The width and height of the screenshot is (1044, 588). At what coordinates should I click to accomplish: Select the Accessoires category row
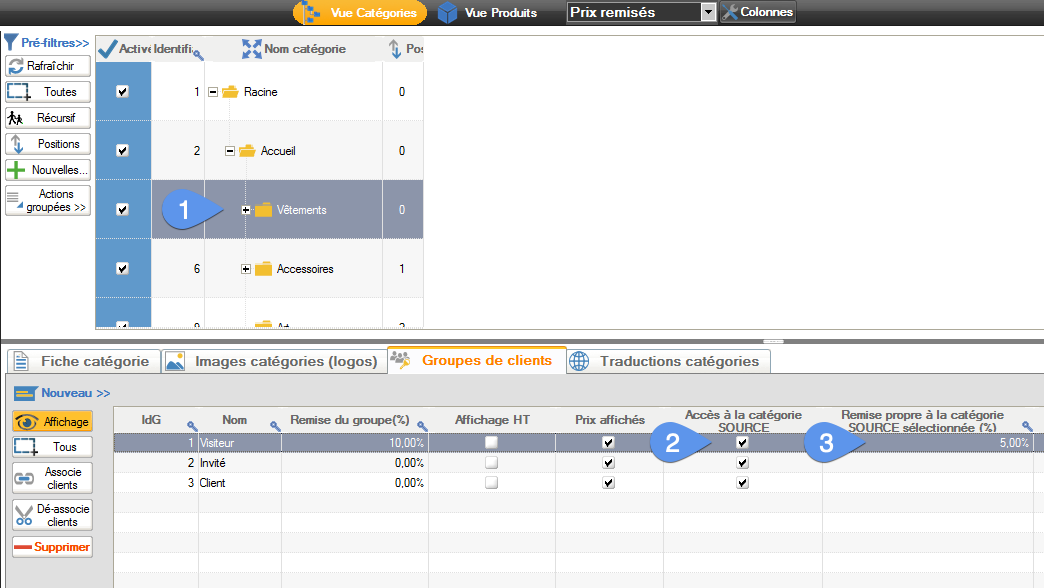click(x=305, y=269)
